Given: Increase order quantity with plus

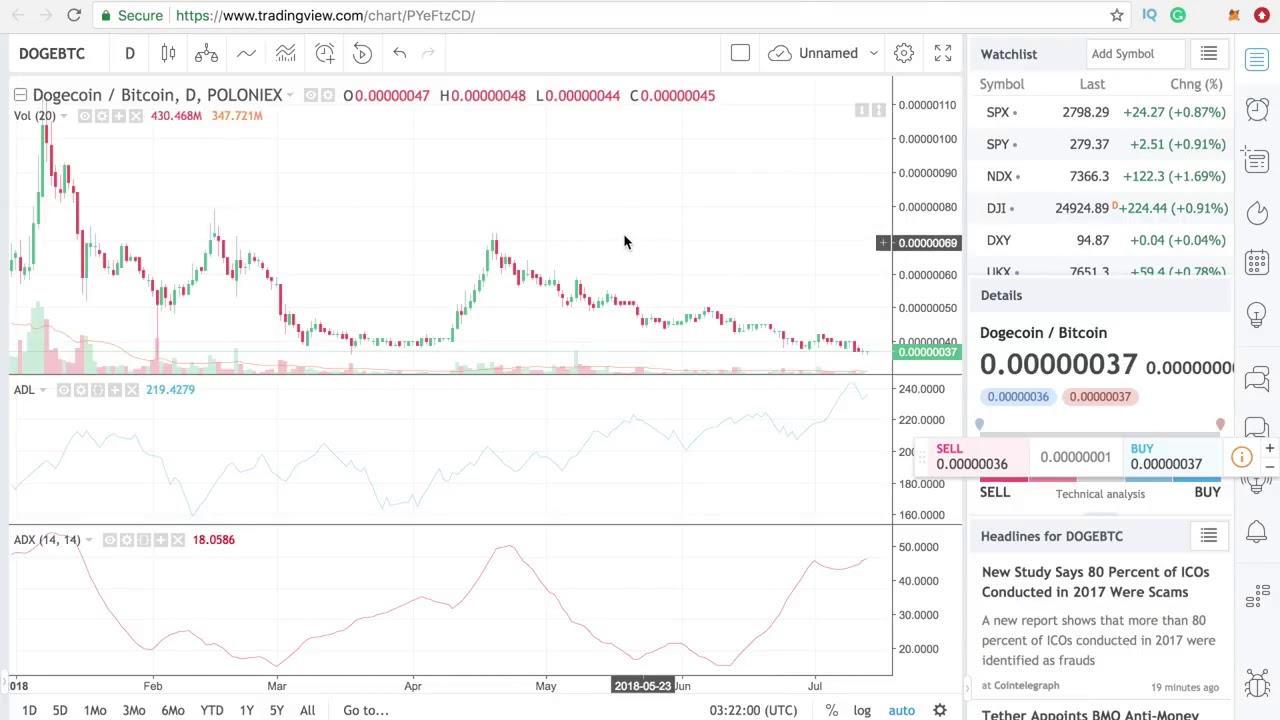Looking at the screenshot, I should coord(1269,449).
